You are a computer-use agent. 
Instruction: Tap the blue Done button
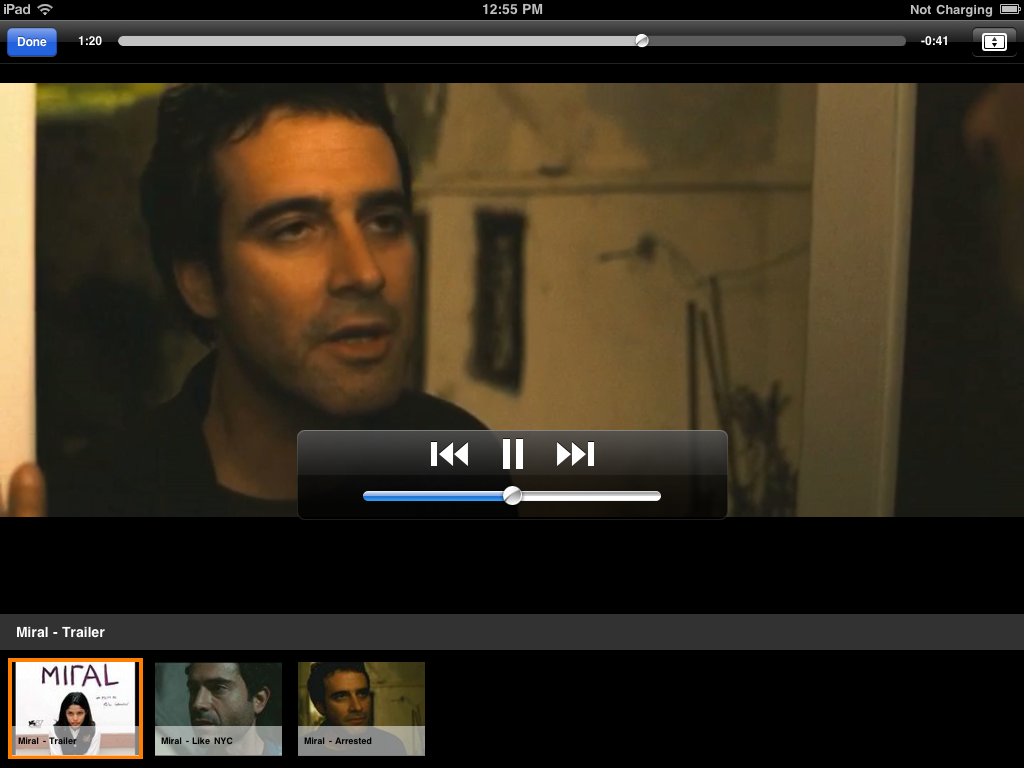(x=31, y=42)
